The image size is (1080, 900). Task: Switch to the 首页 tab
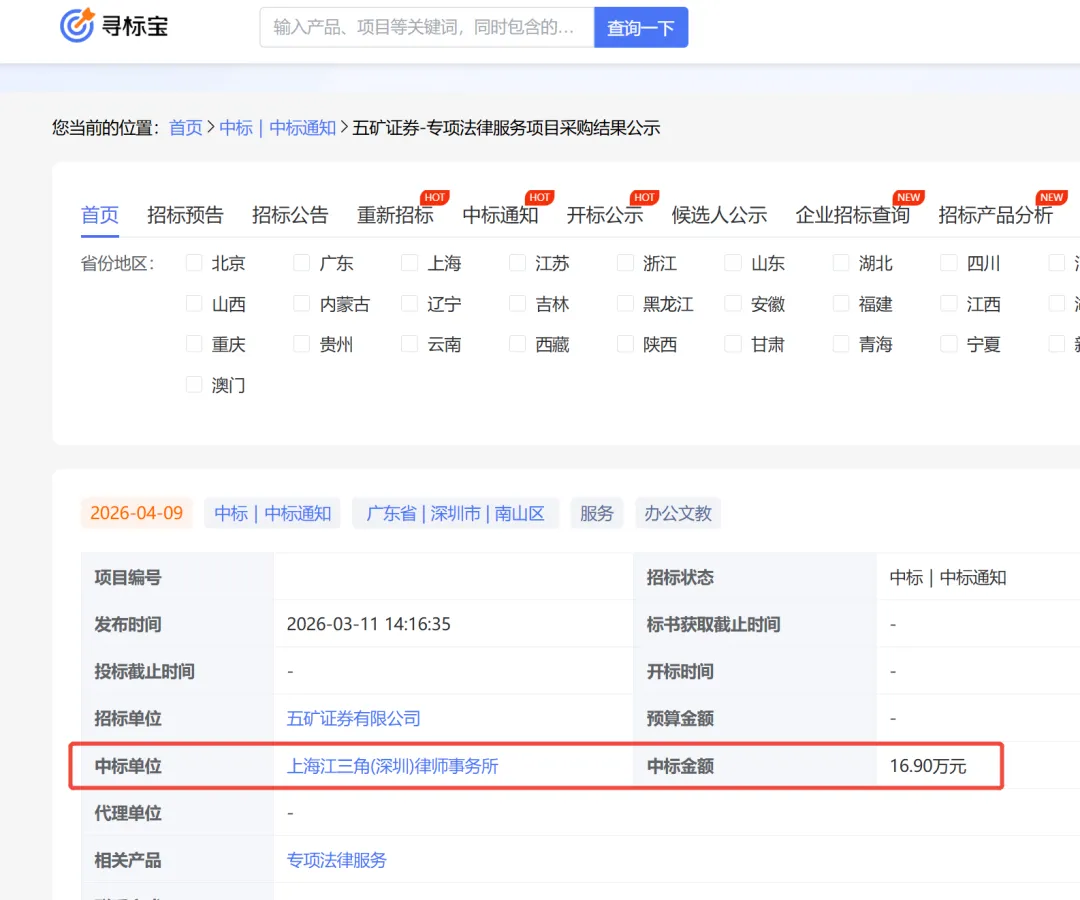(100, 216)
